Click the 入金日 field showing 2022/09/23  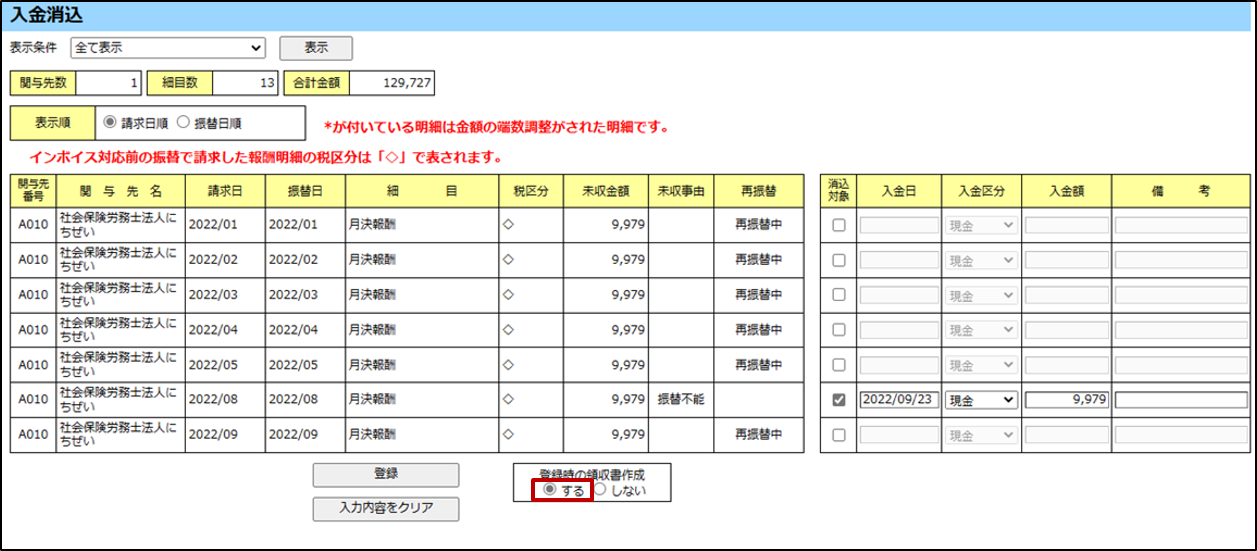[897, 400]
